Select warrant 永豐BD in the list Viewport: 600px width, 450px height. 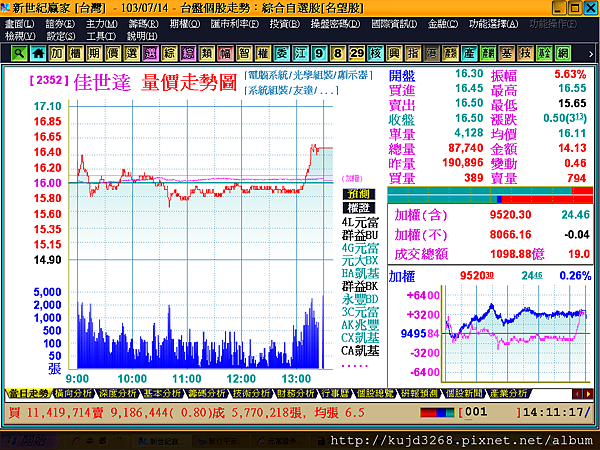point(360,299)
